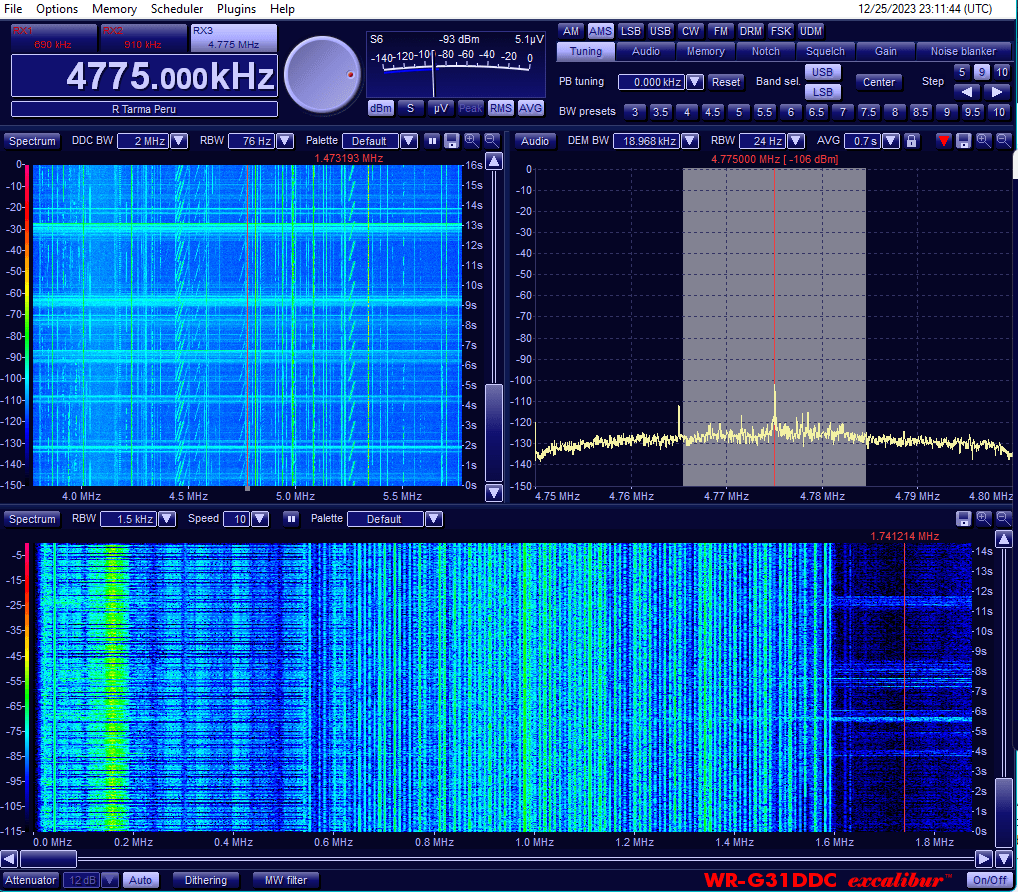The width and height of the screenshot is (1018, 892).
Task: Open the Plugins menu
Action: 236,9
